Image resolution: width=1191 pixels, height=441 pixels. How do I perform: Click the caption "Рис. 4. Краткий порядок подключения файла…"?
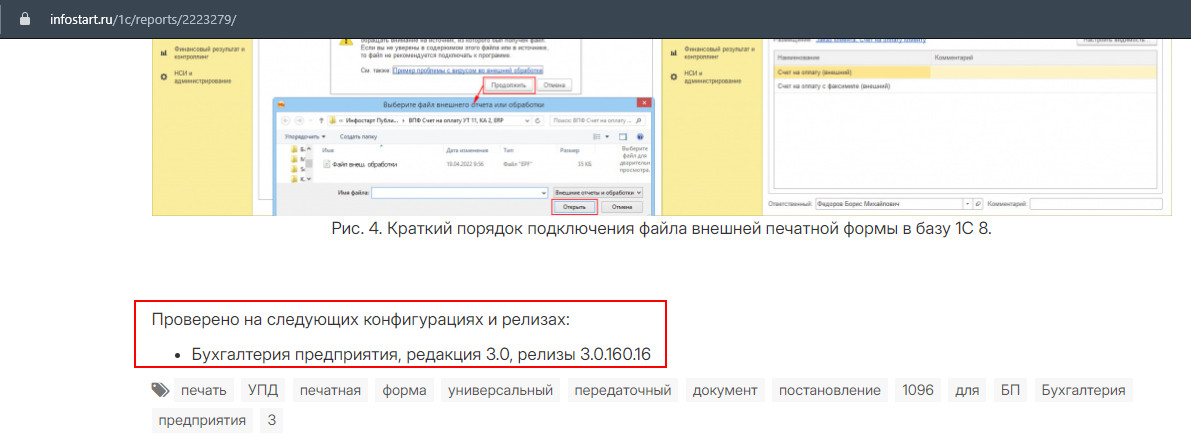click(662, 228)
